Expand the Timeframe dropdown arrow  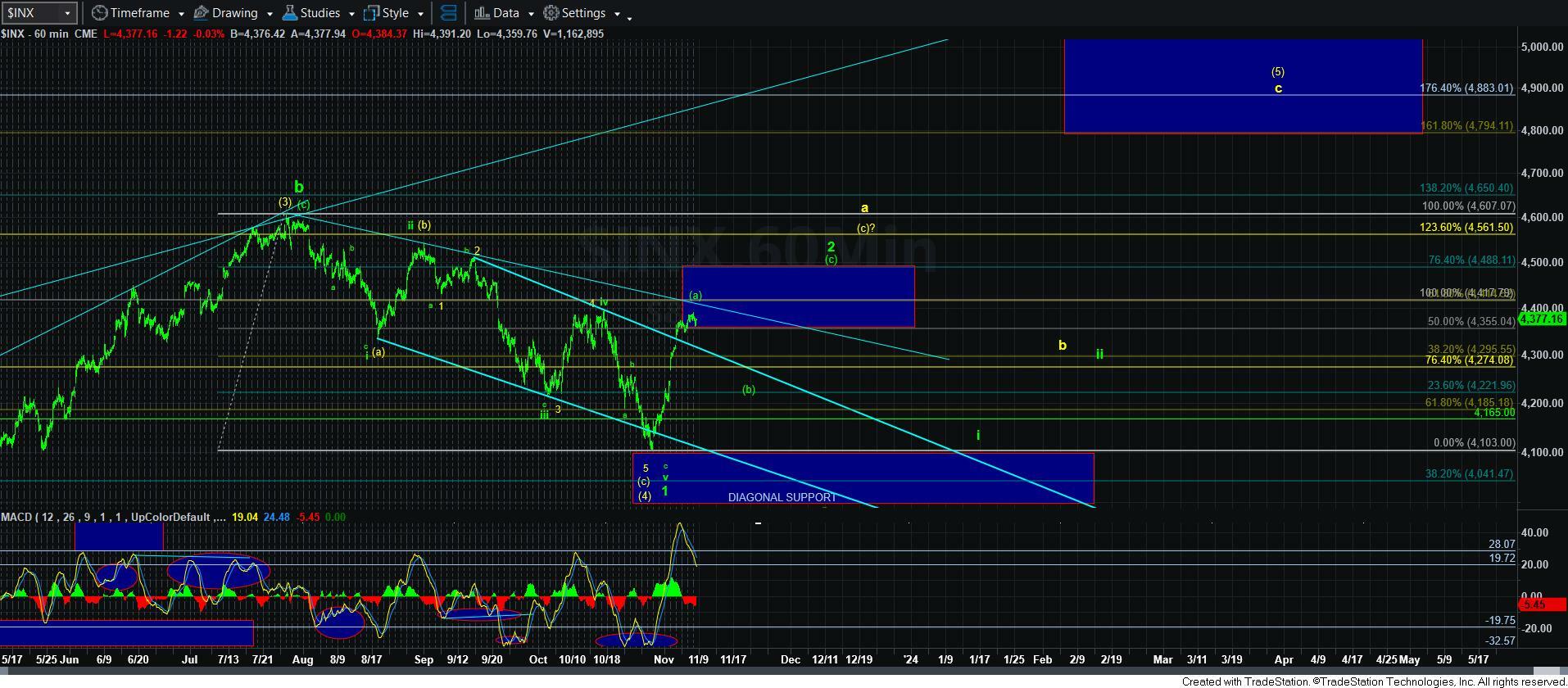pyautogui.click(x=180, y=14)
